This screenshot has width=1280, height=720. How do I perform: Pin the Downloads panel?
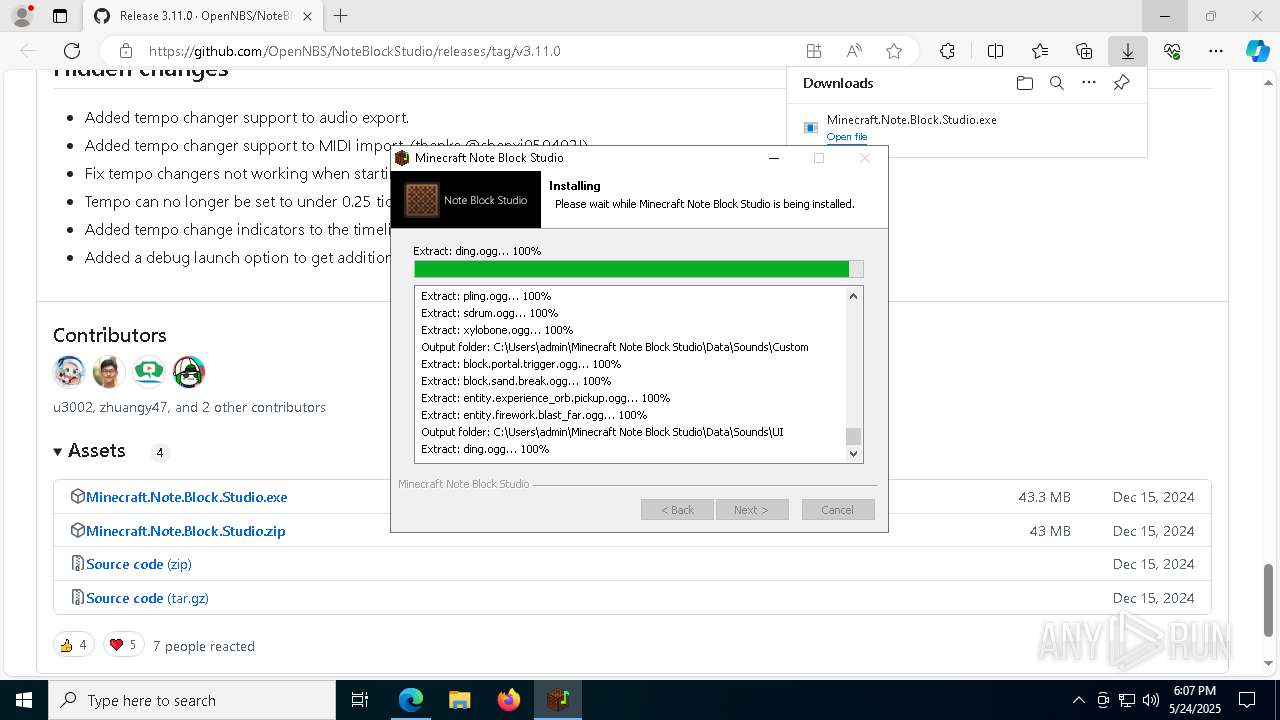[x=1121, y=83]
